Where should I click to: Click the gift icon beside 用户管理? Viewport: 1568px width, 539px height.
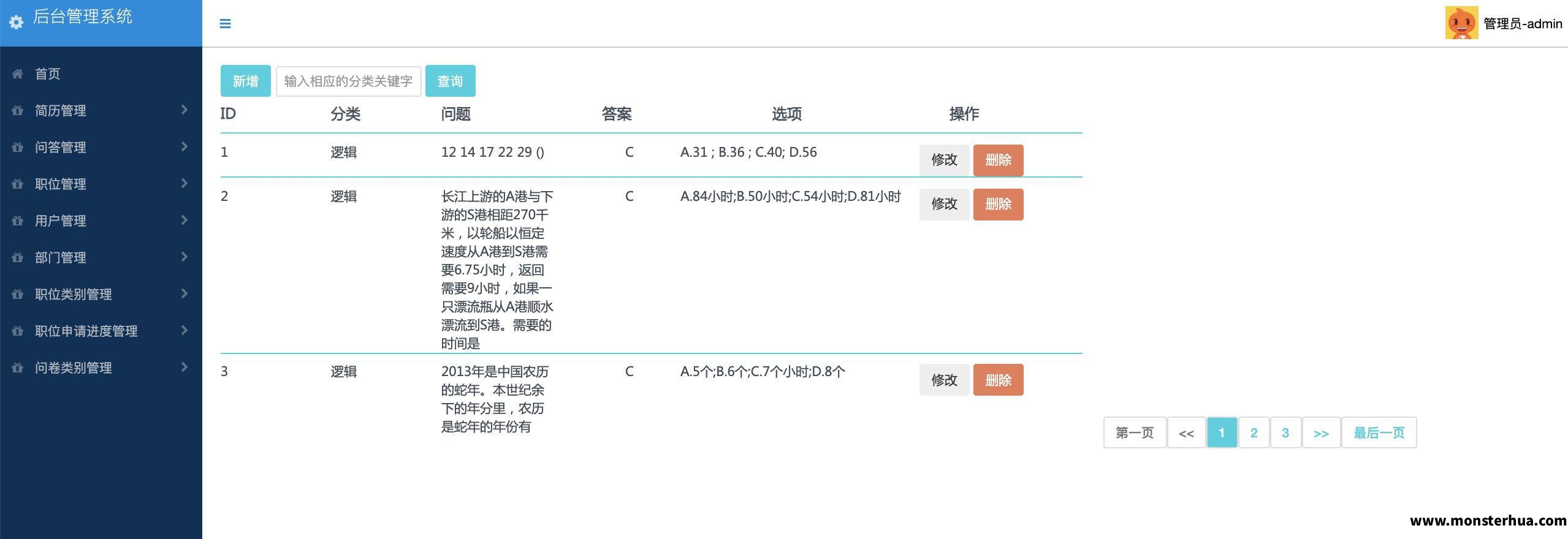pyautogui.click(x=18, y=221)
